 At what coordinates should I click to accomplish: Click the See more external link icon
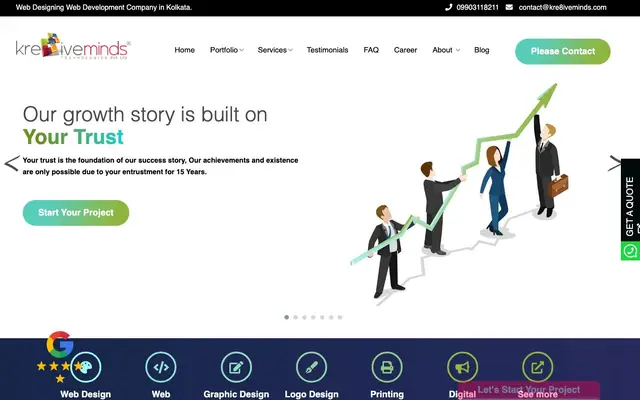538,367
